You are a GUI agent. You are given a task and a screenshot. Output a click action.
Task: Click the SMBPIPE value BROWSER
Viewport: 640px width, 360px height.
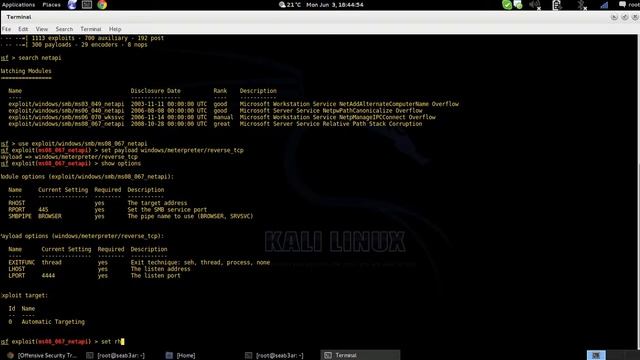point(50,216)
